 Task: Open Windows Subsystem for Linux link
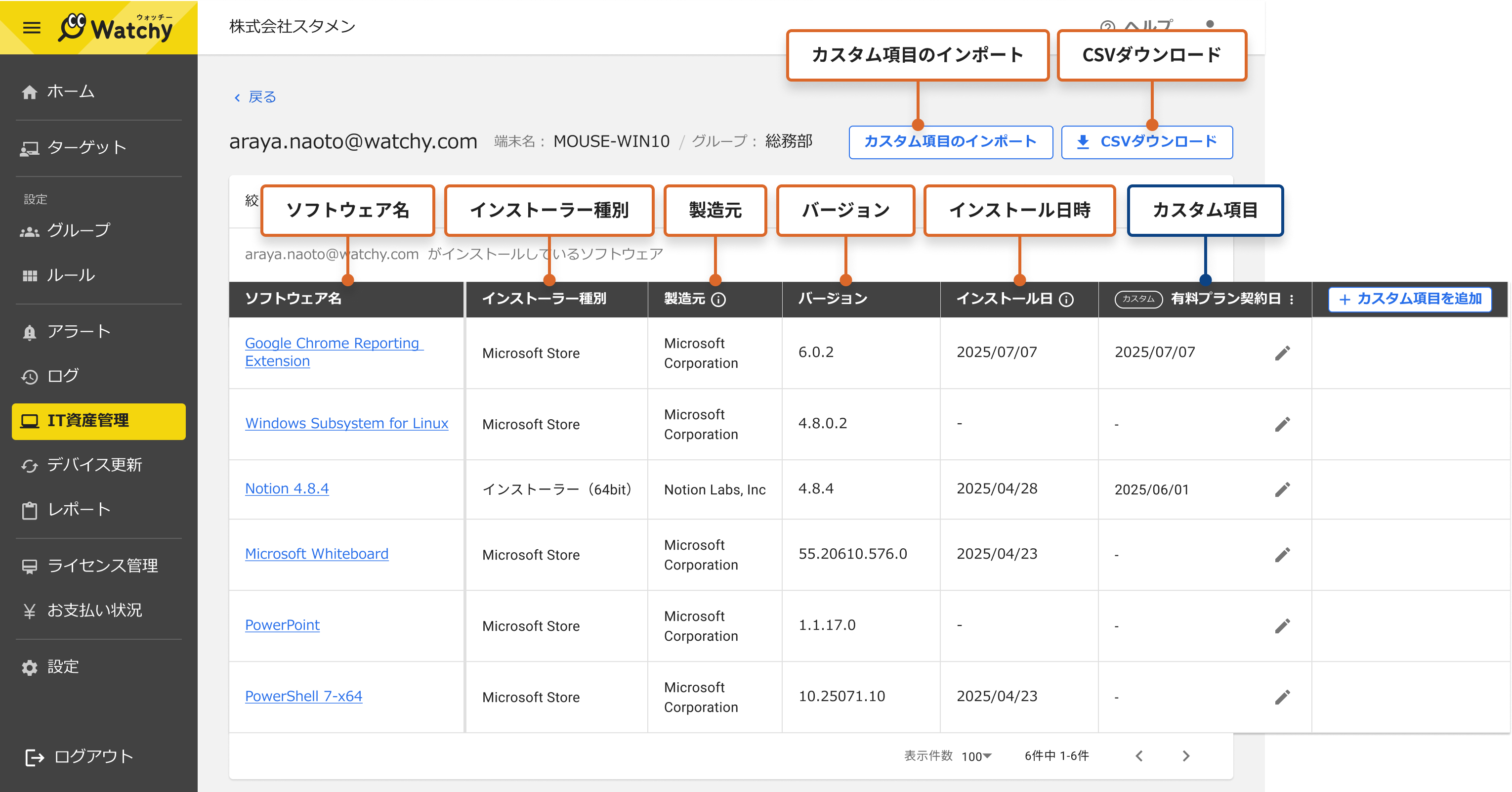pos(346,423)
